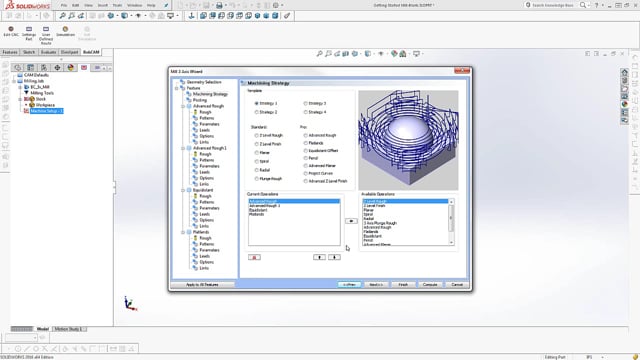The width and height of the screenshot is (640, 360).
Task: Select the Strategy 2 radio button
Action: click(x=257, y=112)
